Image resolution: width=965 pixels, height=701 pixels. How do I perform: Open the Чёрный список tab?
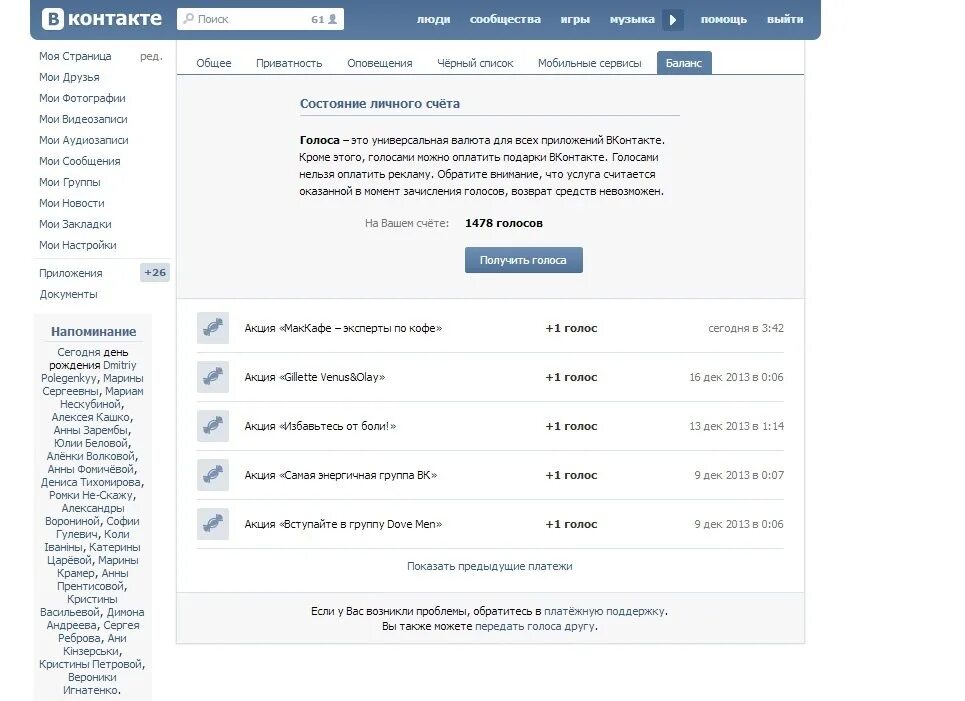475,63
